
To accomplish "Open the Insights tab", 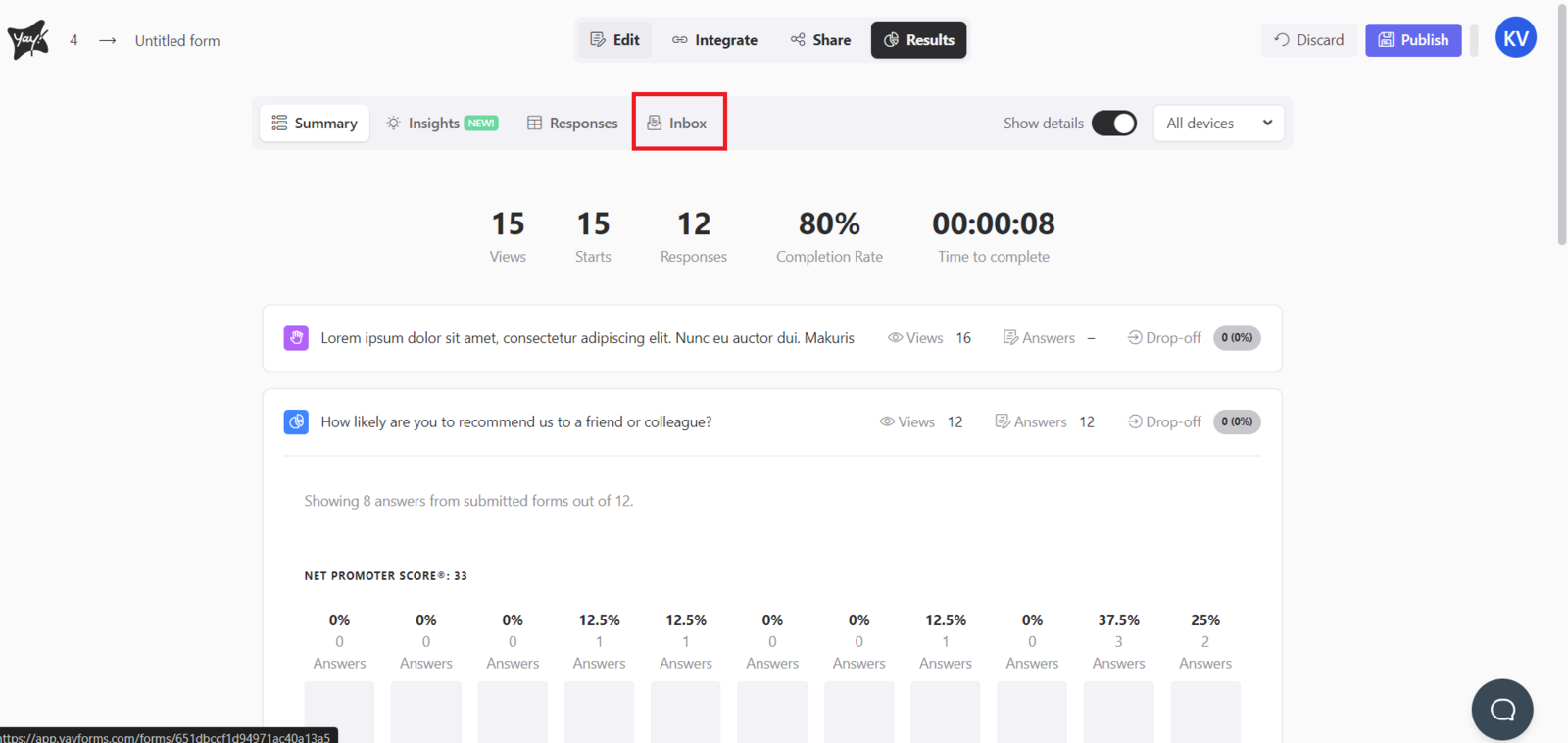I will click(x=441, y=124).
